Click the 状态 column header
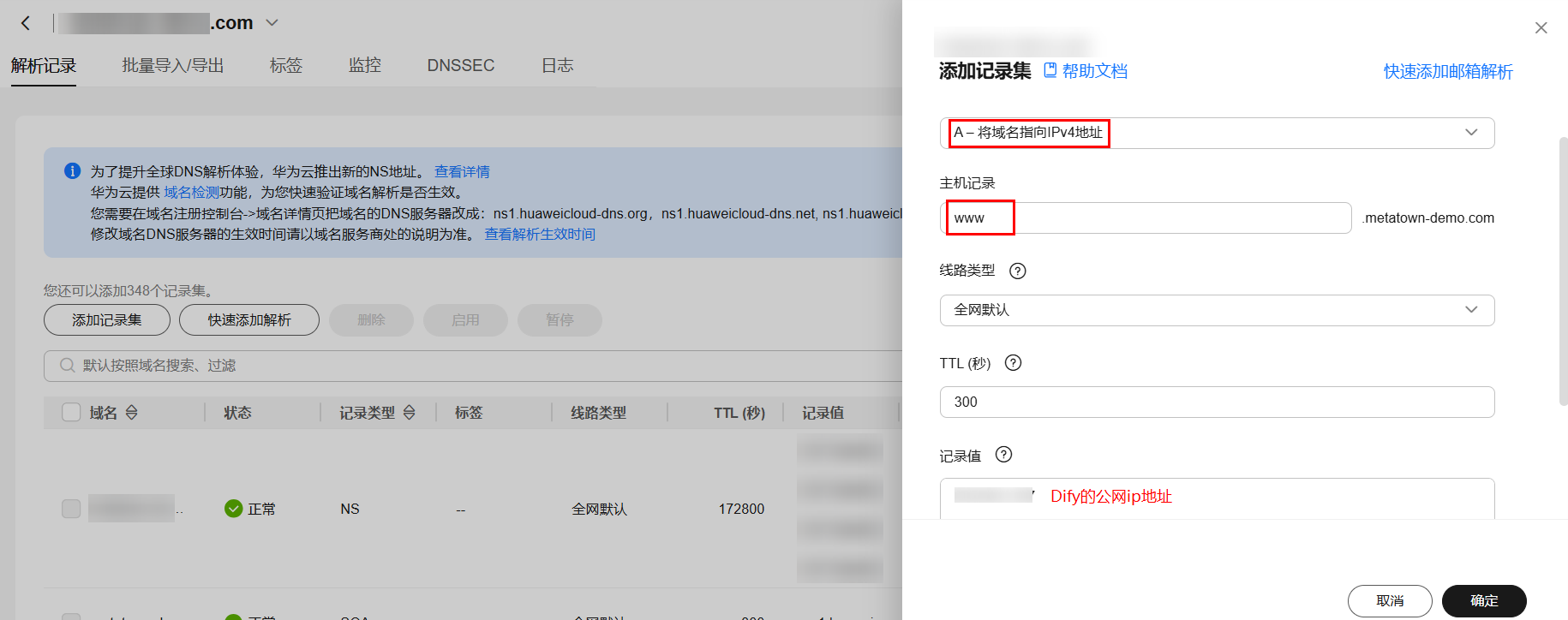1568x620 pixels. pos(237,413)
